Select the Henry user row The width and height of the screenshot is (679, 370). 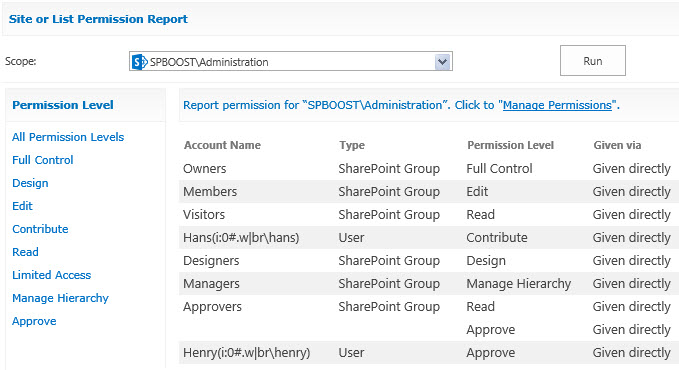click(429, 352)
